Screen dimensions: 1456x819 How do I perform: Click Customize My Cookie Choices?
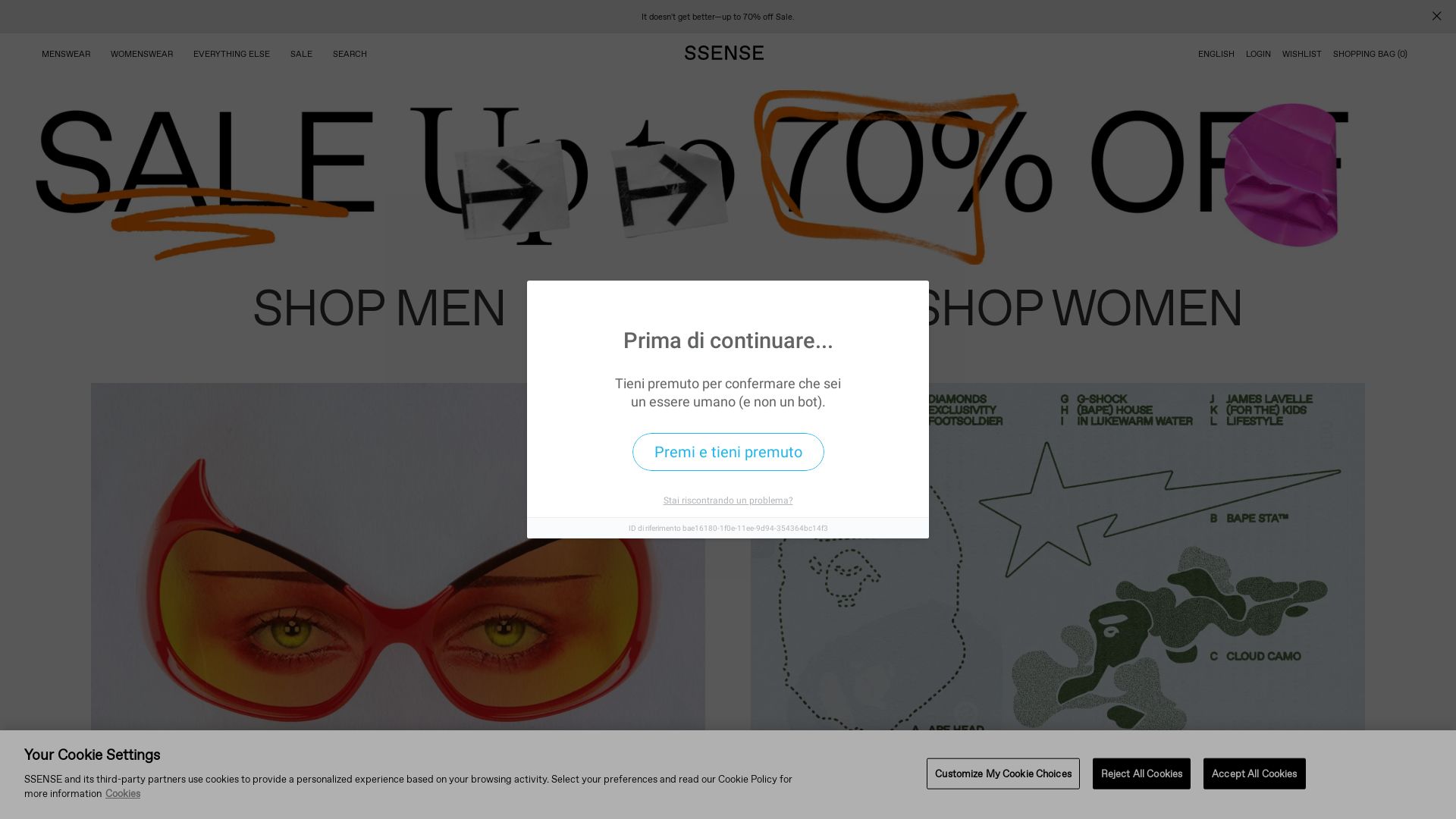click(x=1003, y=773)
